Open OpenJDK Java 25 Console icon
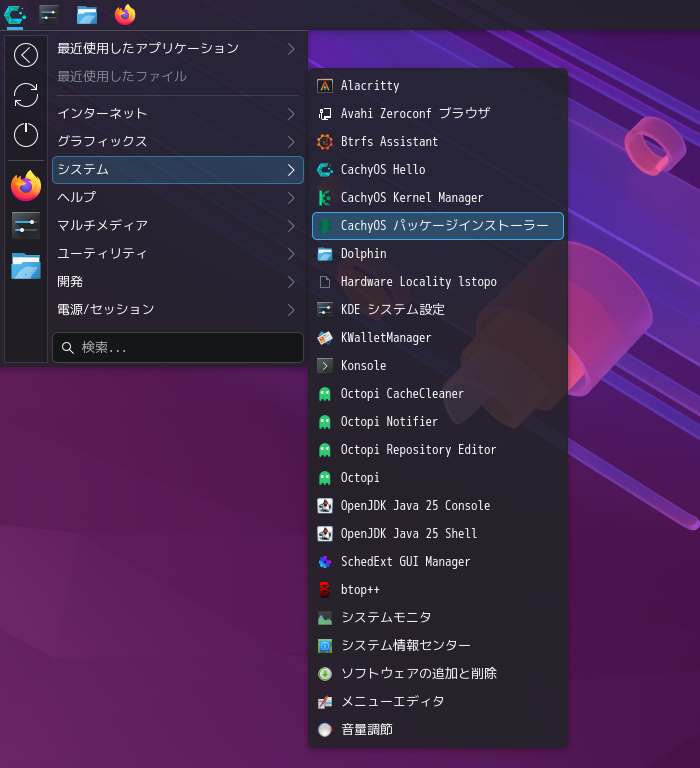Viewport: 700px width, 768px height. [x=325, y=505]
